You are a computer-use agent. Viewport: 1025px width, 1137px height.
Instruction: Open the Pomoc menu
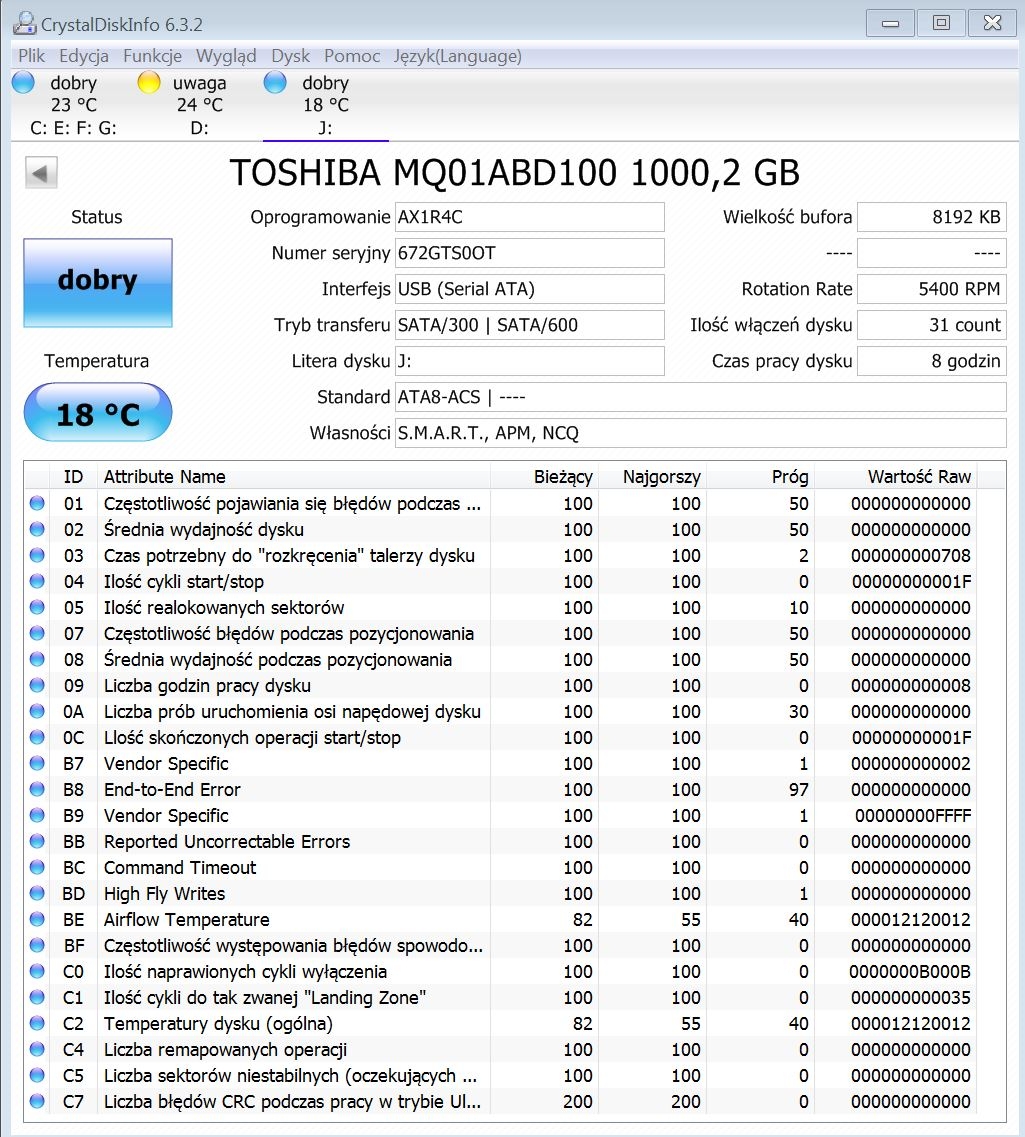pos(352,56)
